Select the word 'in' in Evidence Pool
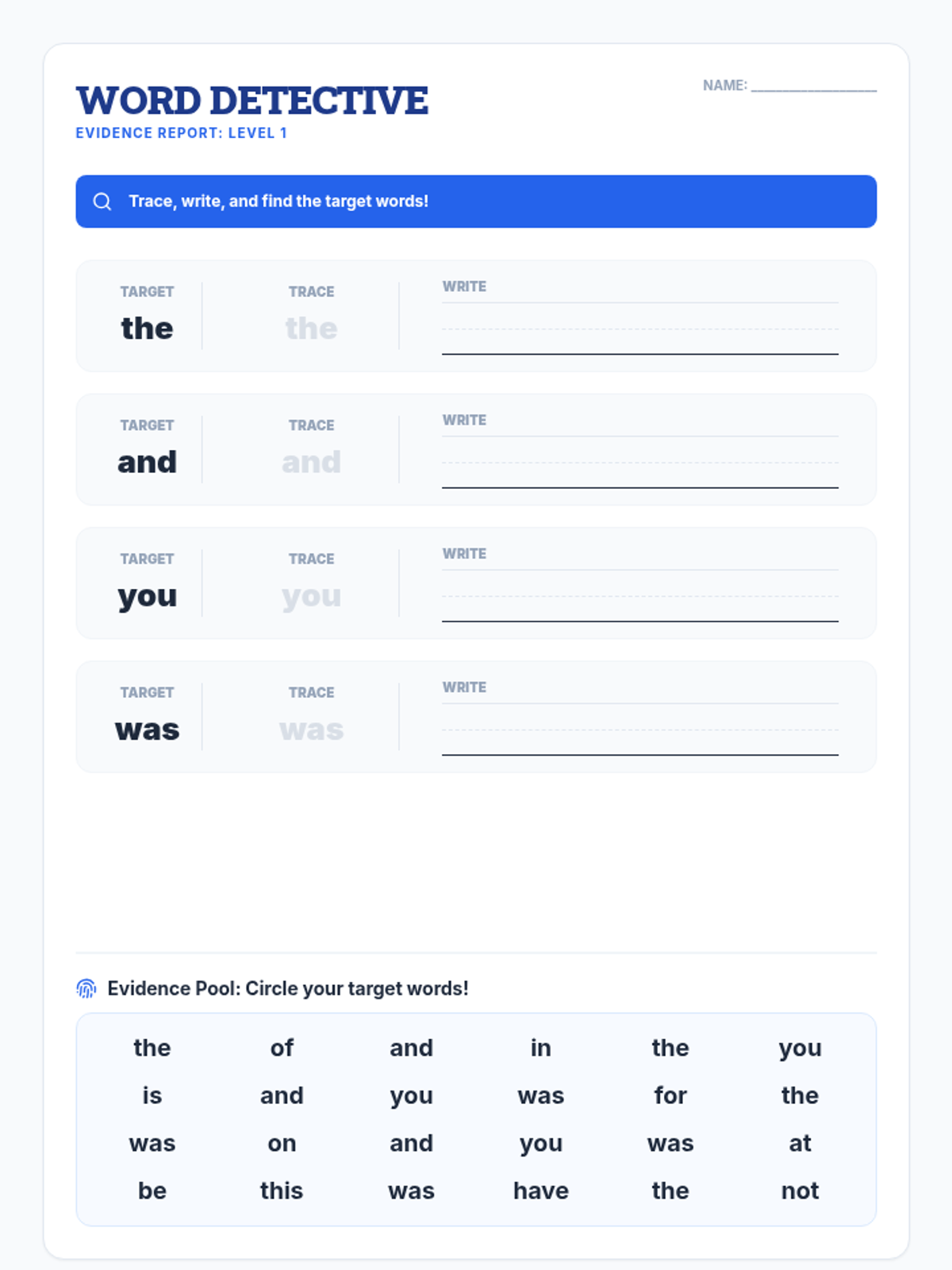 pos(540,1048)
